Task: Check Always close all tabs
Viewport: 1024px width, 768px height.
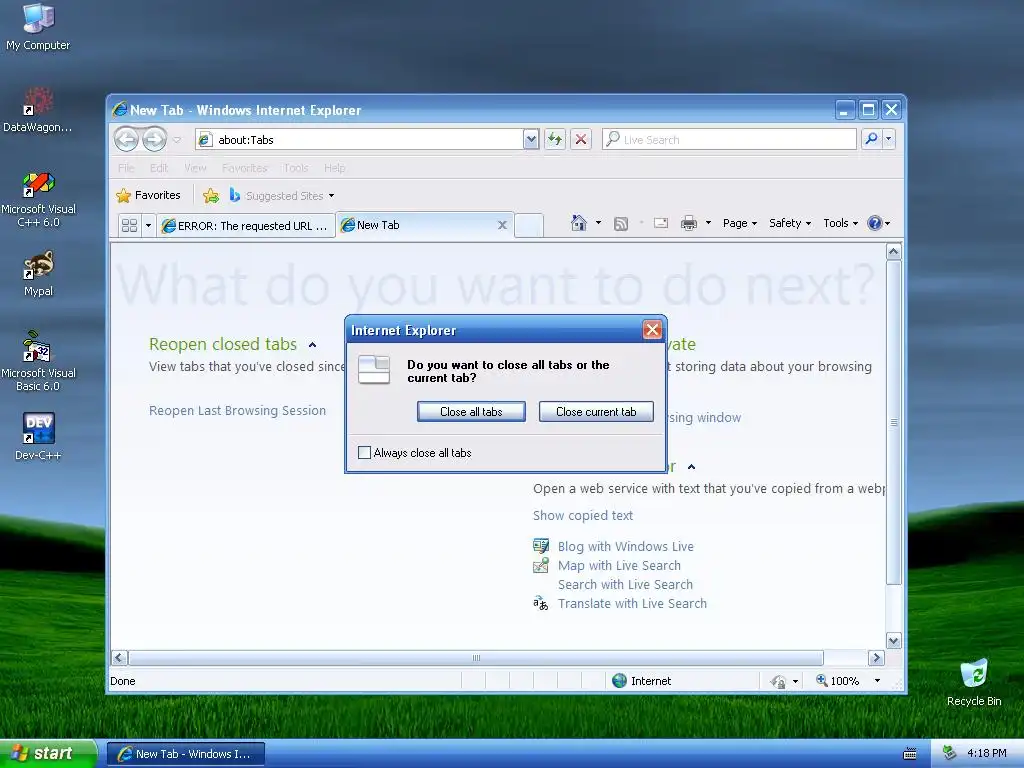Action: coord(364,453)
